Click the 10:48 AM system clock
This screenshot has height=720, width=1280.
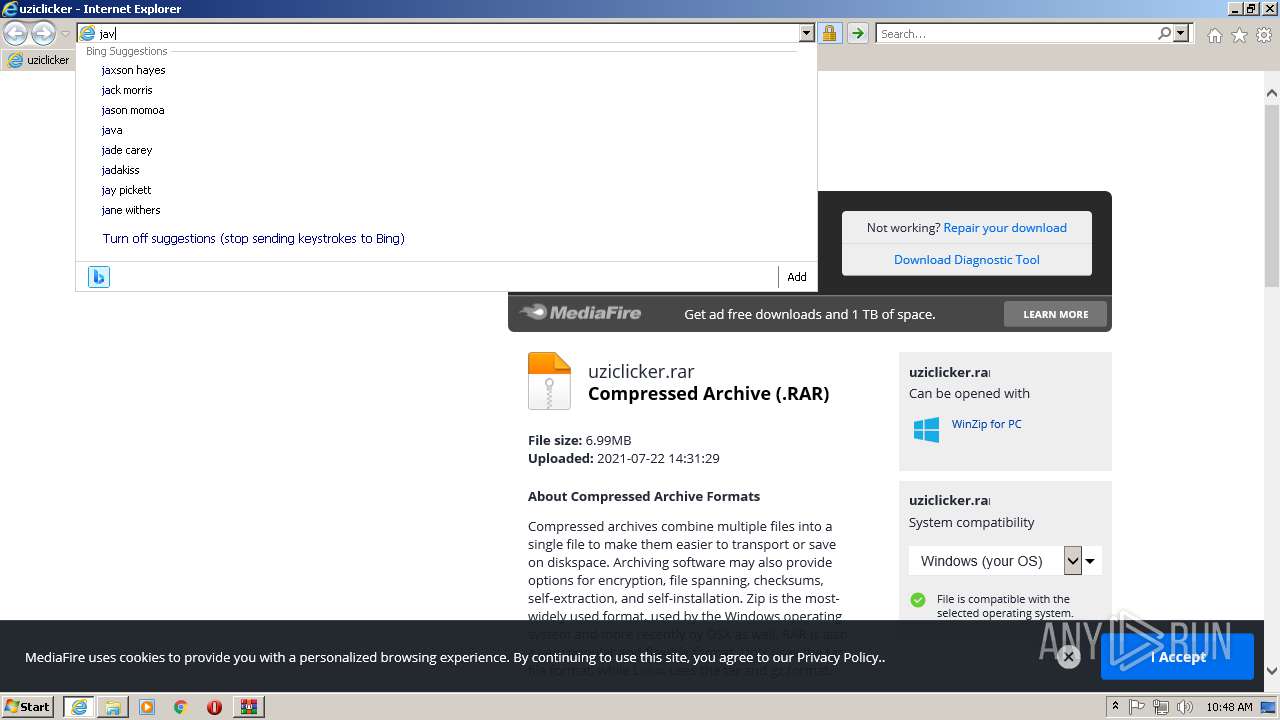[1229, 707]
